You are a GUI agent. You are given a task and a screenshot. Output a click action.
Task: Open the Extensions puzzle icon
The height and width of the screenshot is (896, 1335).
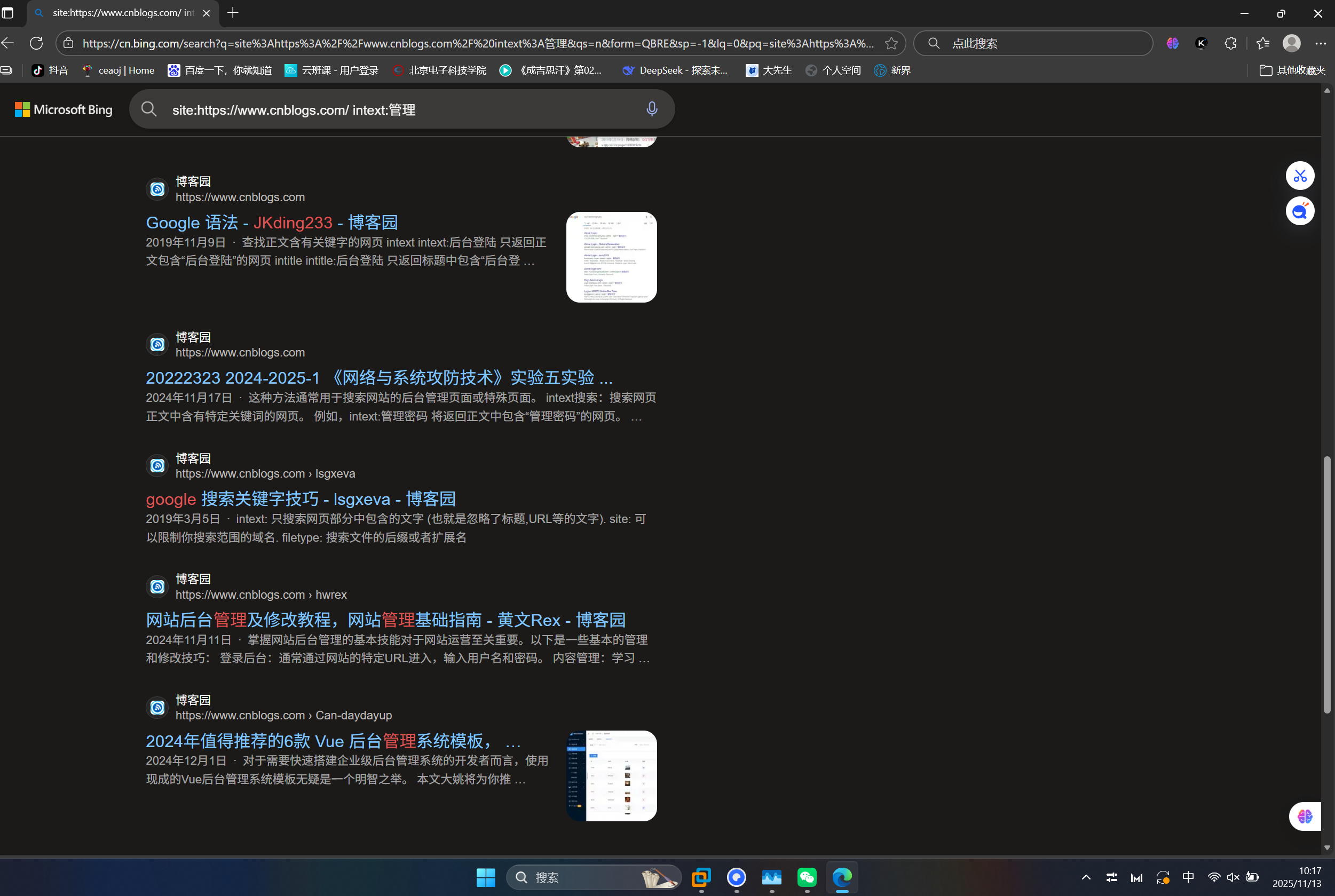pos(1230,43)
